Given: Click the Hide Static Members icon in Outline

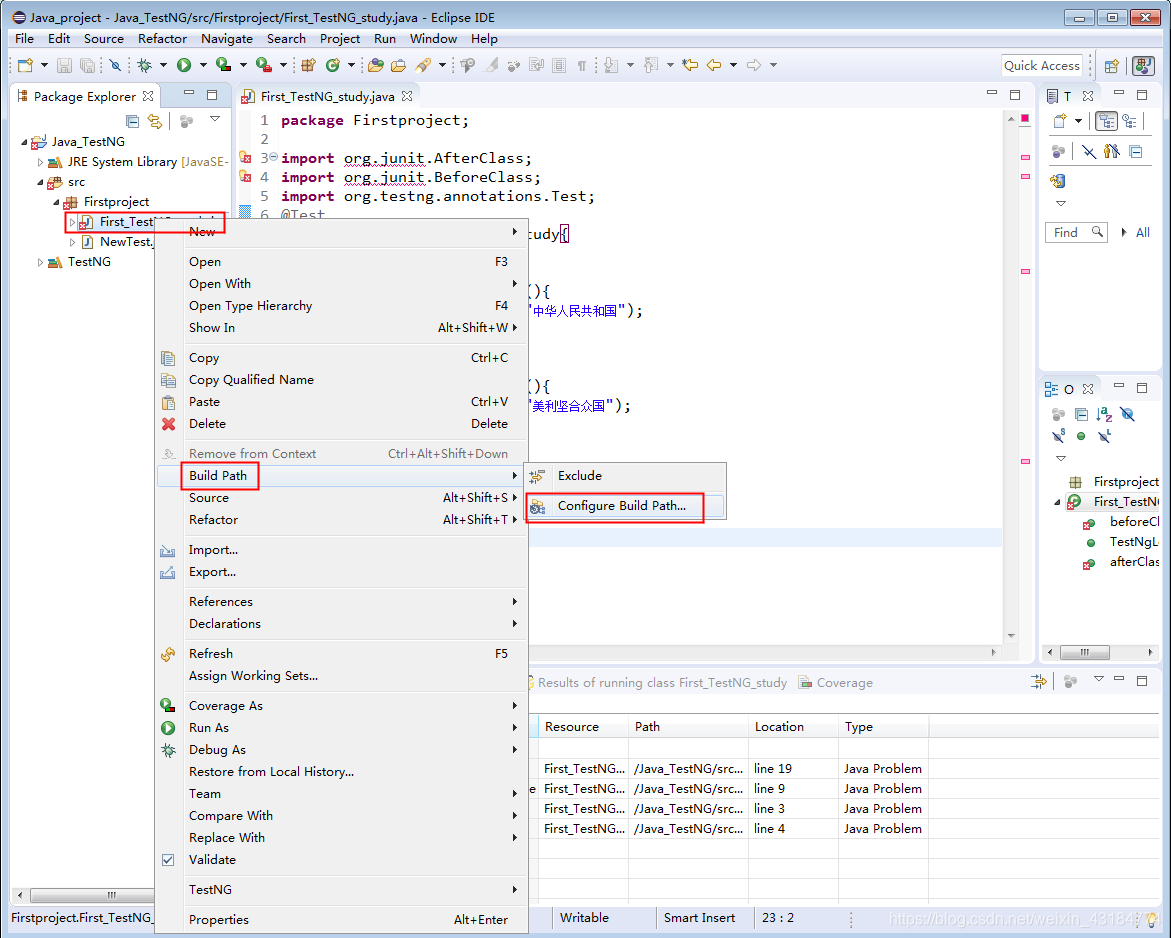Looking at the screenshot, I should point(1058,436).
